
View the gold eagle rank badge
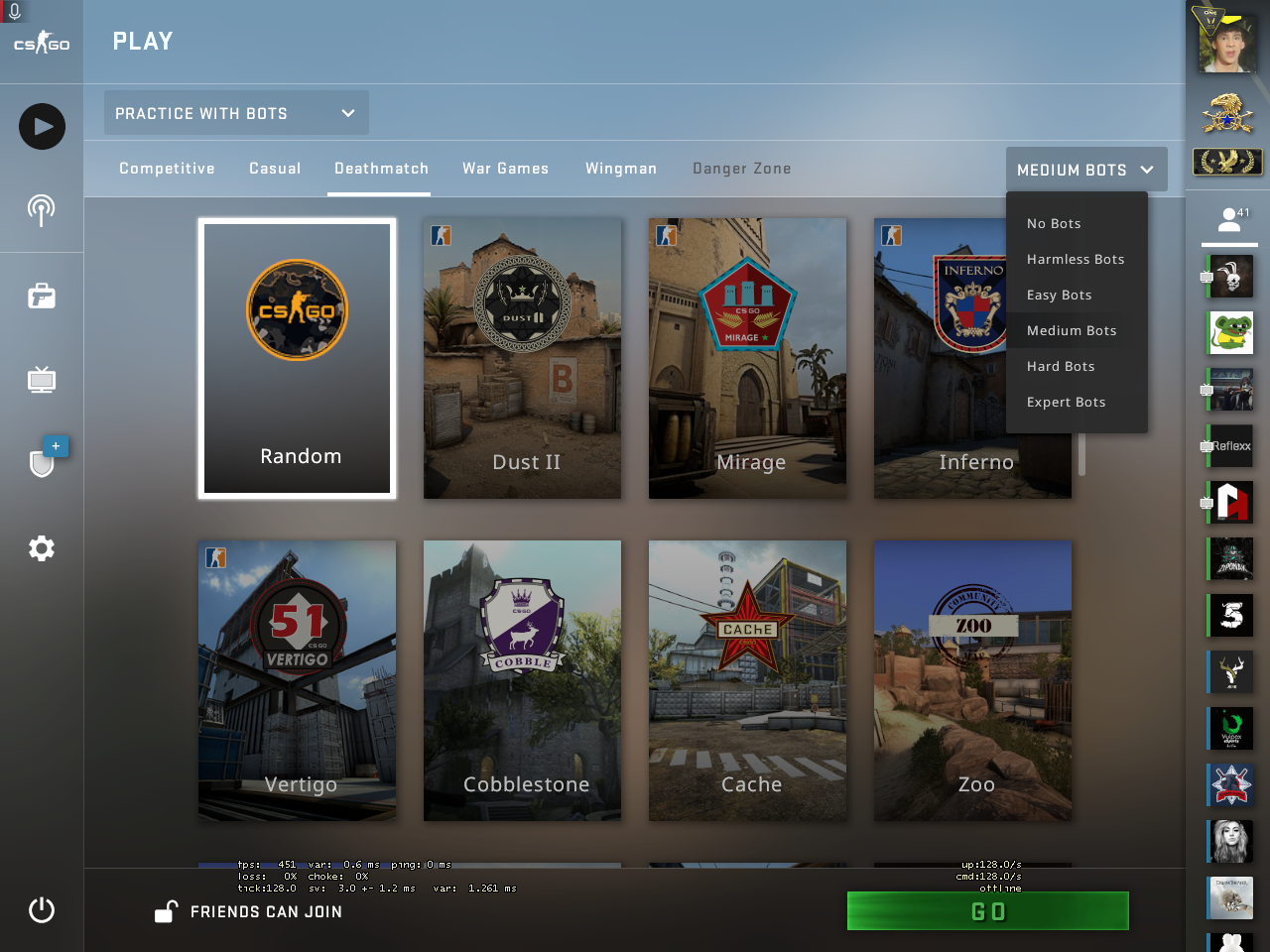1227,114
